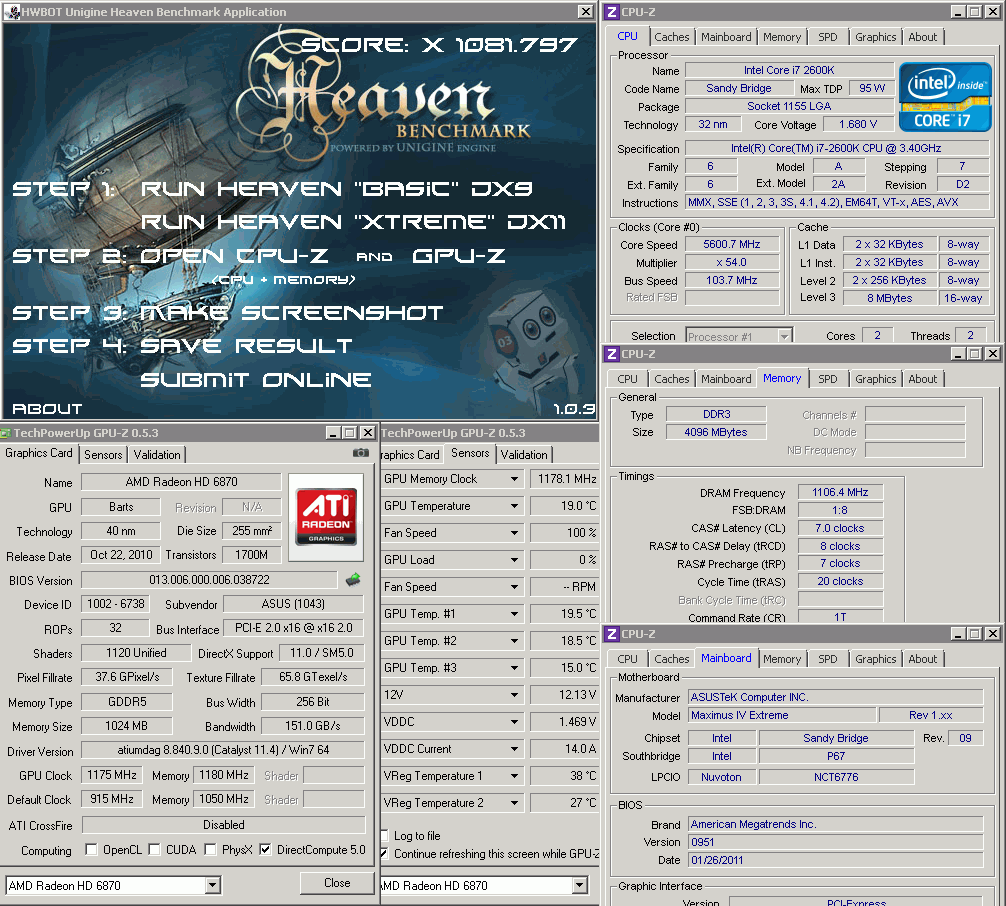Click the Memory Size 4096 MBytes value
Image resolution: width=1006 pixels, height=906 pixels.
click(x=715, y=432)
